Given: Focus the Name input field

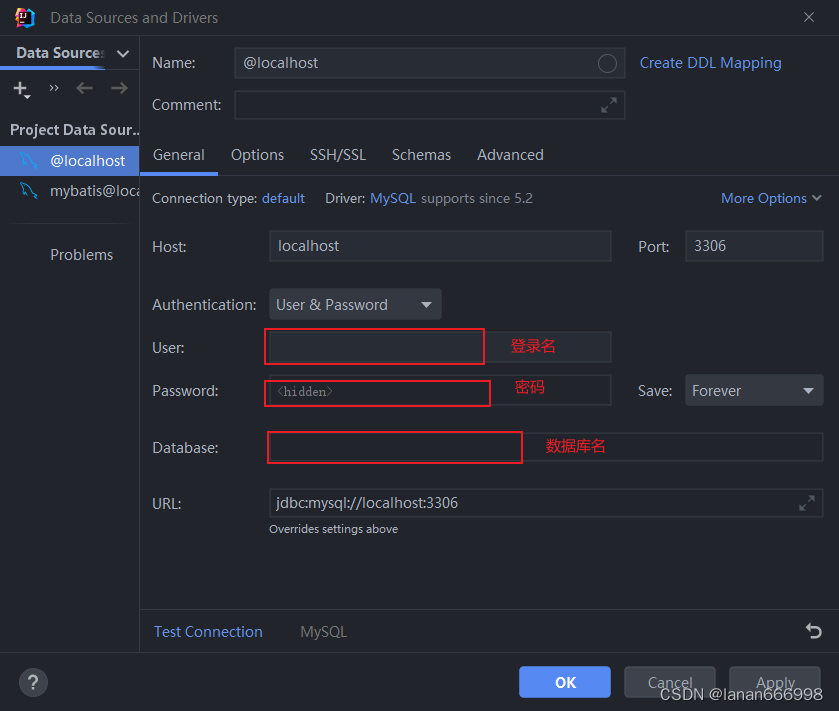Looking at the screenshot, I should (430, 63).
